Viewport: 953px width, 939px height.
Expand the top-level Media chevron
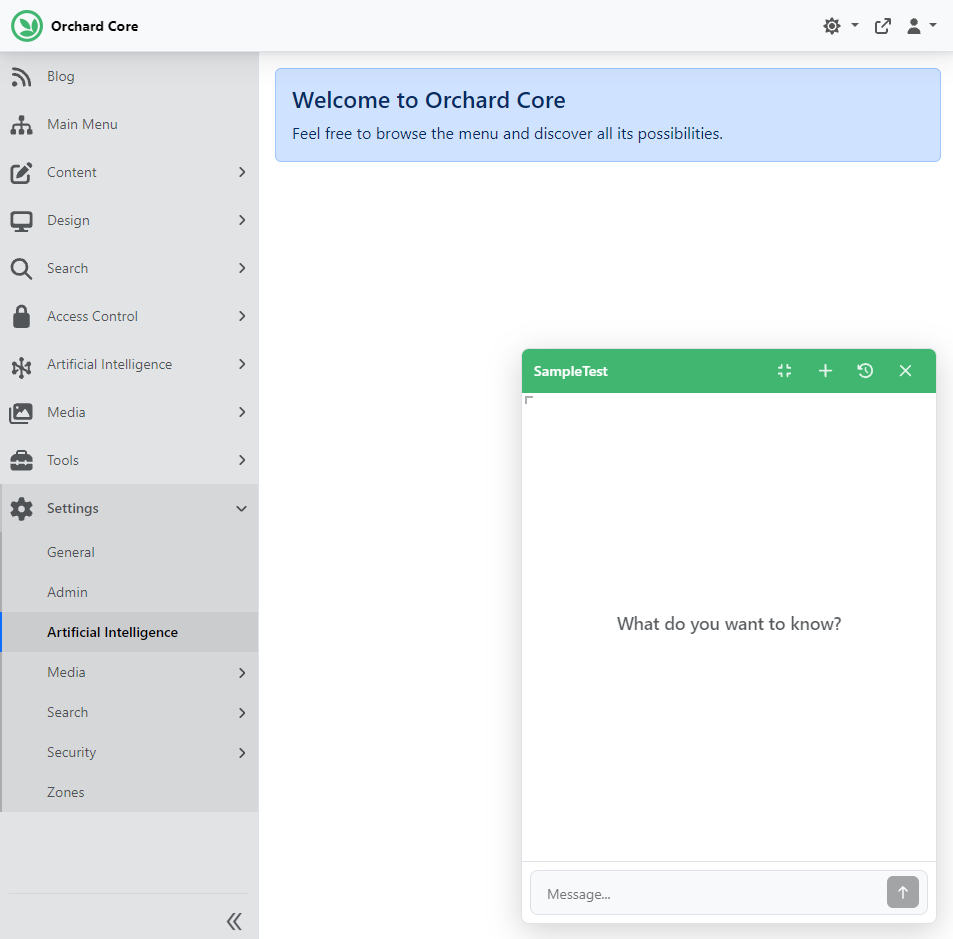tap(242, 412)
